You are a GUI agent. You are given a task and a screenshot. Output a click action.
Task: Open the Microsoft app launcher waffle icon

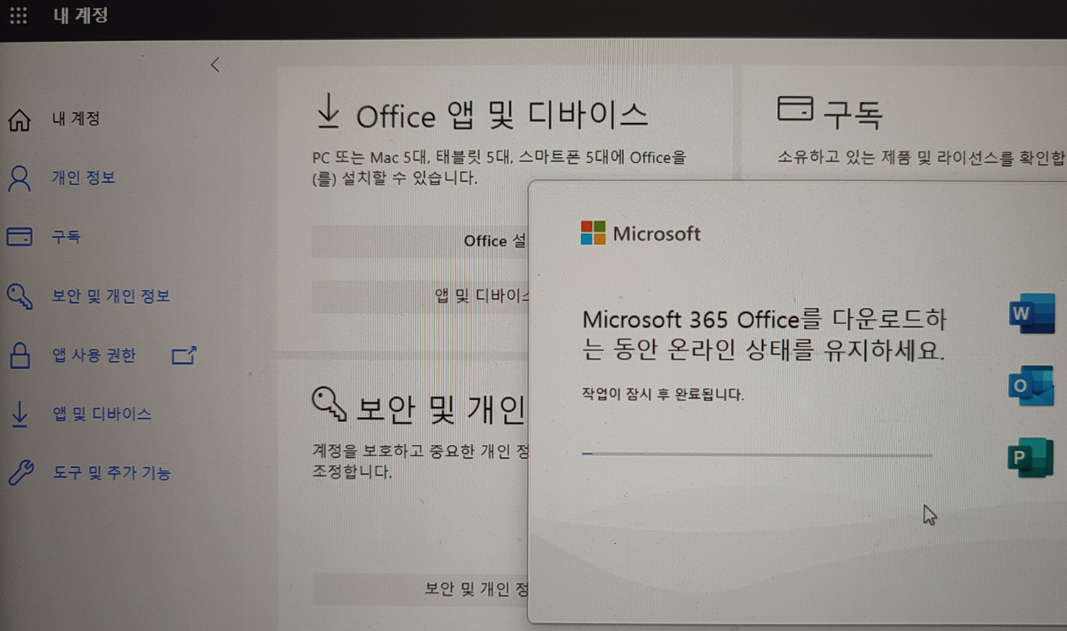tap(18, 16)
